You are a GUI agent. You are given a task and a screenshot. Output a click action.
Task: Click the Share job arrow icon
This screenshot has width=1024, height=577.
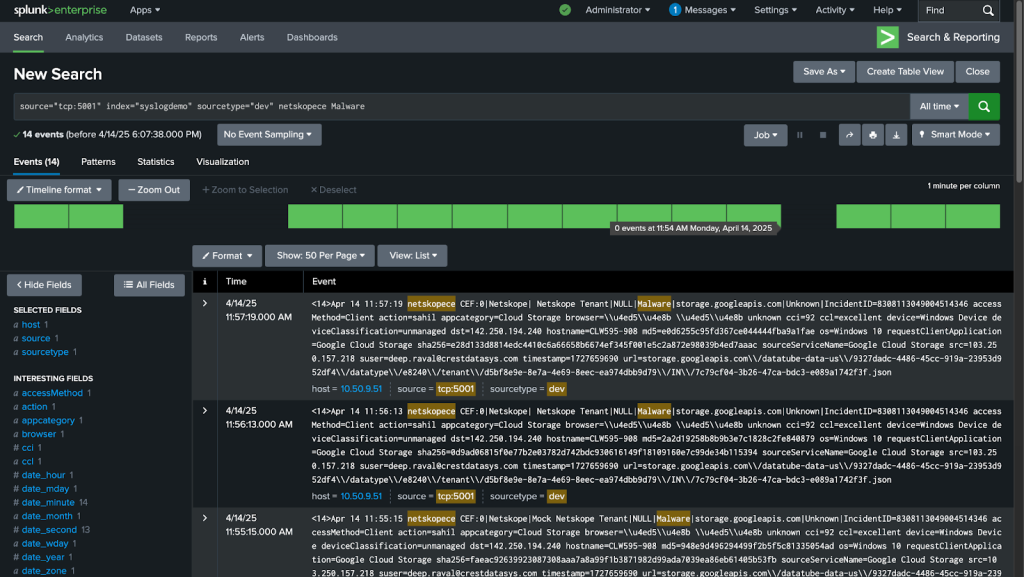tap(849, 135)
